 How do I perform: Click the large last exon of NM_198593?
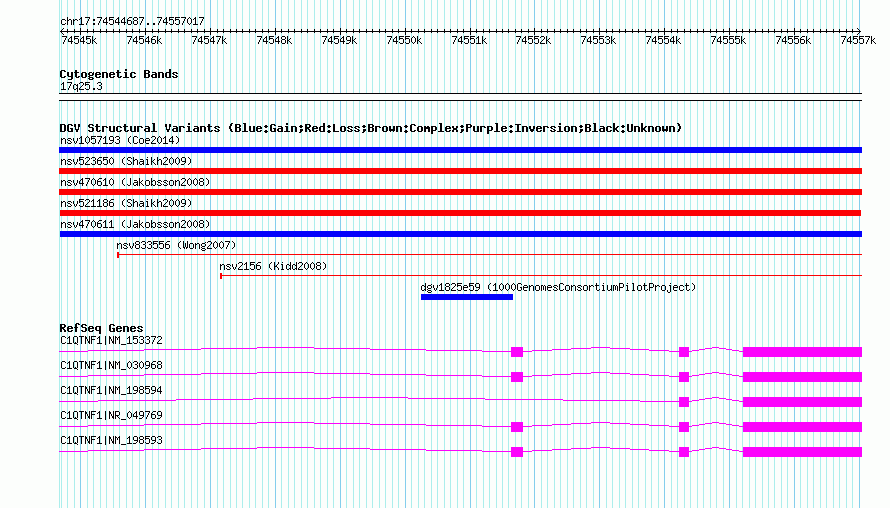click(x=803, y=452)
